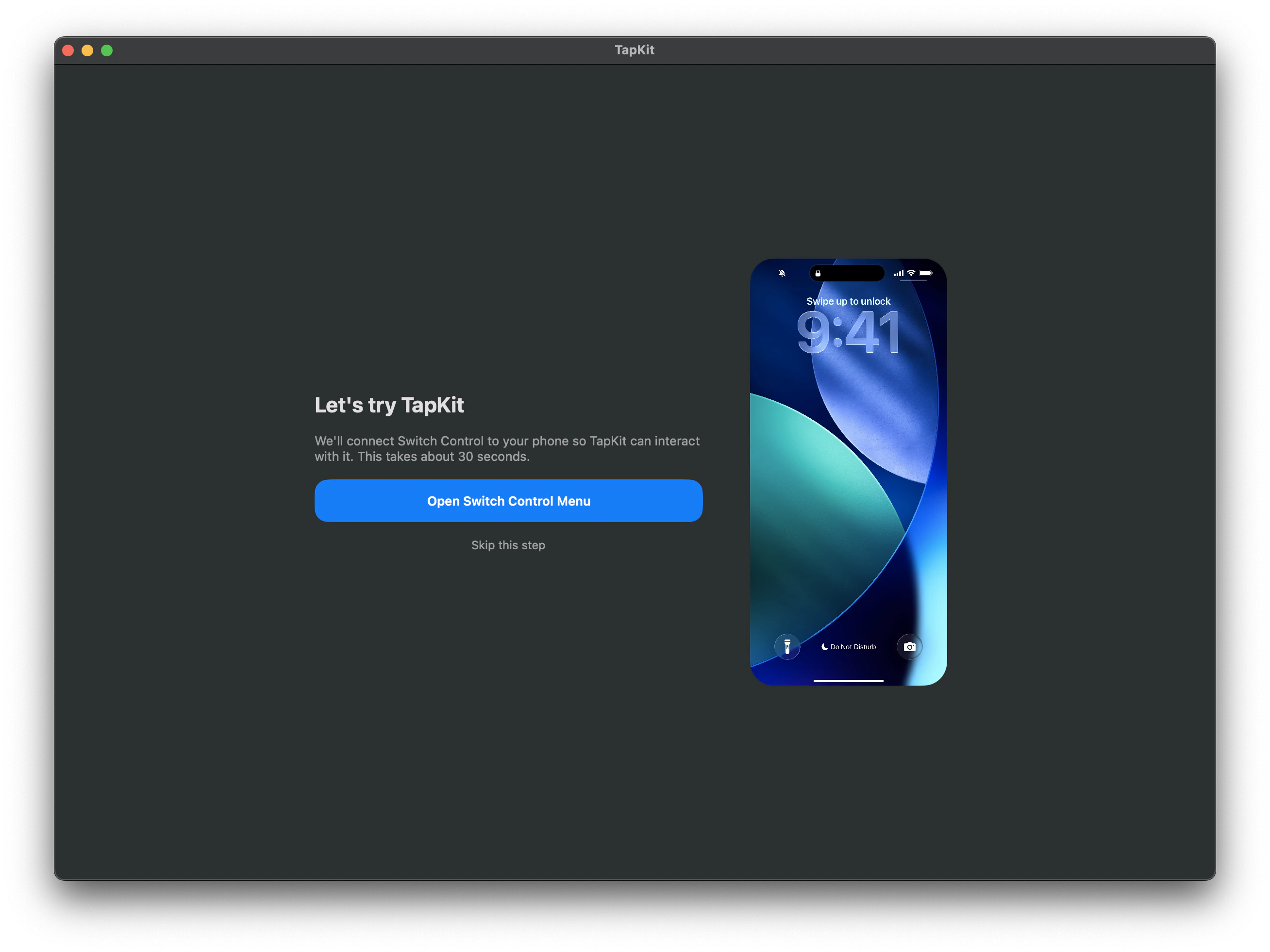Click the Let's try TapKit heading
The image size is (1270, 952).
(389, 405)
